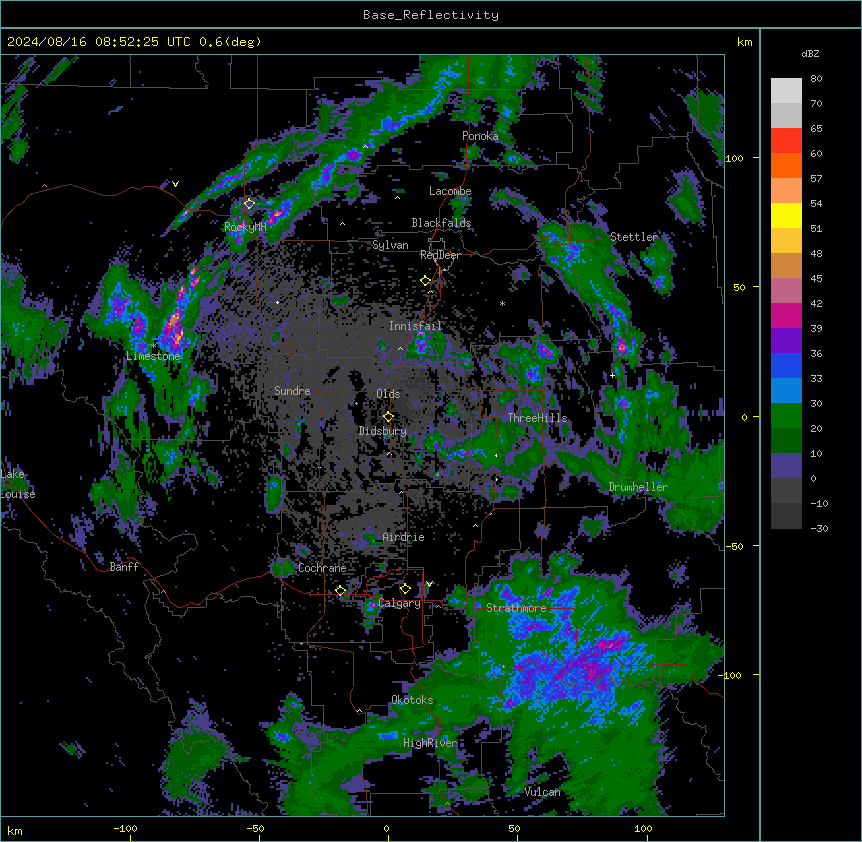
Task: Click the Lake Louise label
Action: pyautogui.click(x=16, y=484)
